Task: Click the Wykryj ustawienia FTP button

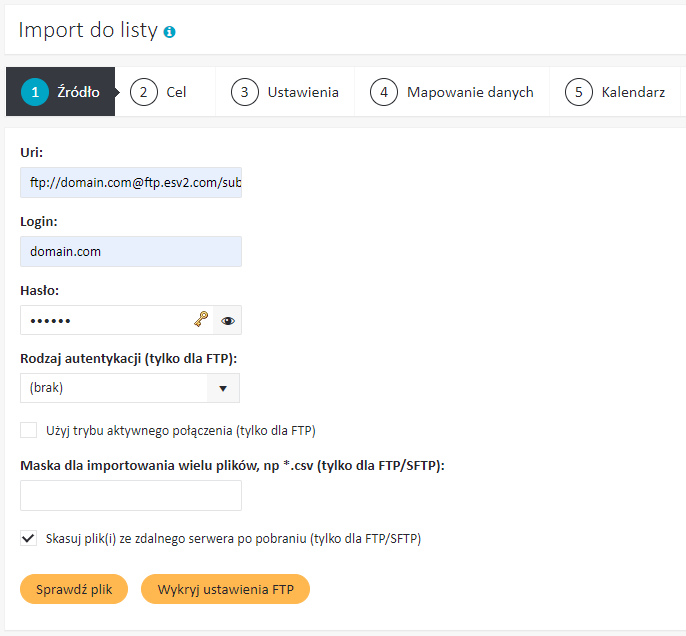Action: point(225,589)
